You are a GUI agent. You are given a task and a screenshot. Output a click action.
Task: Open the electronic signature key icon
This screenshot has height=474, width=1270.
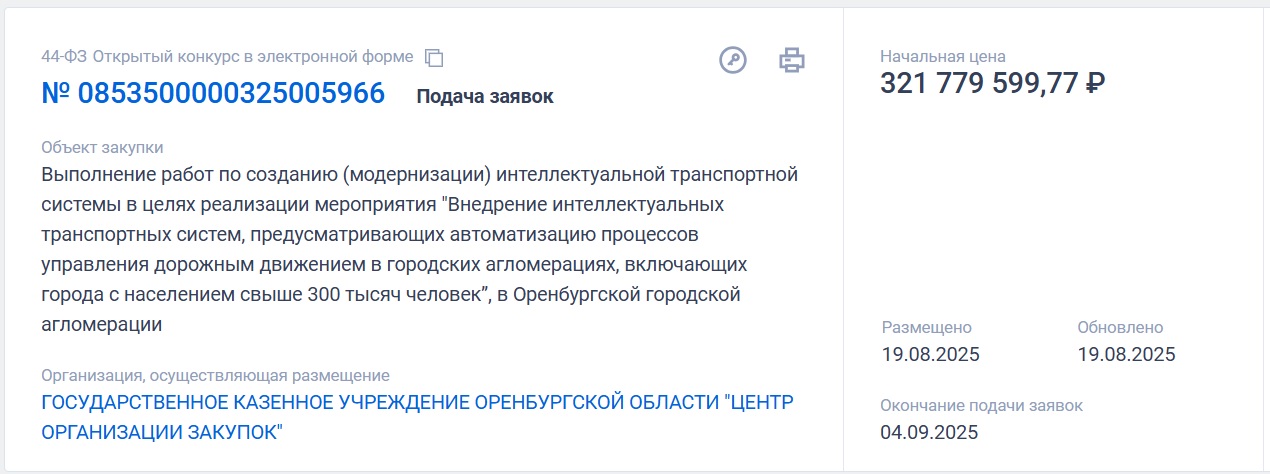[733, 60]
